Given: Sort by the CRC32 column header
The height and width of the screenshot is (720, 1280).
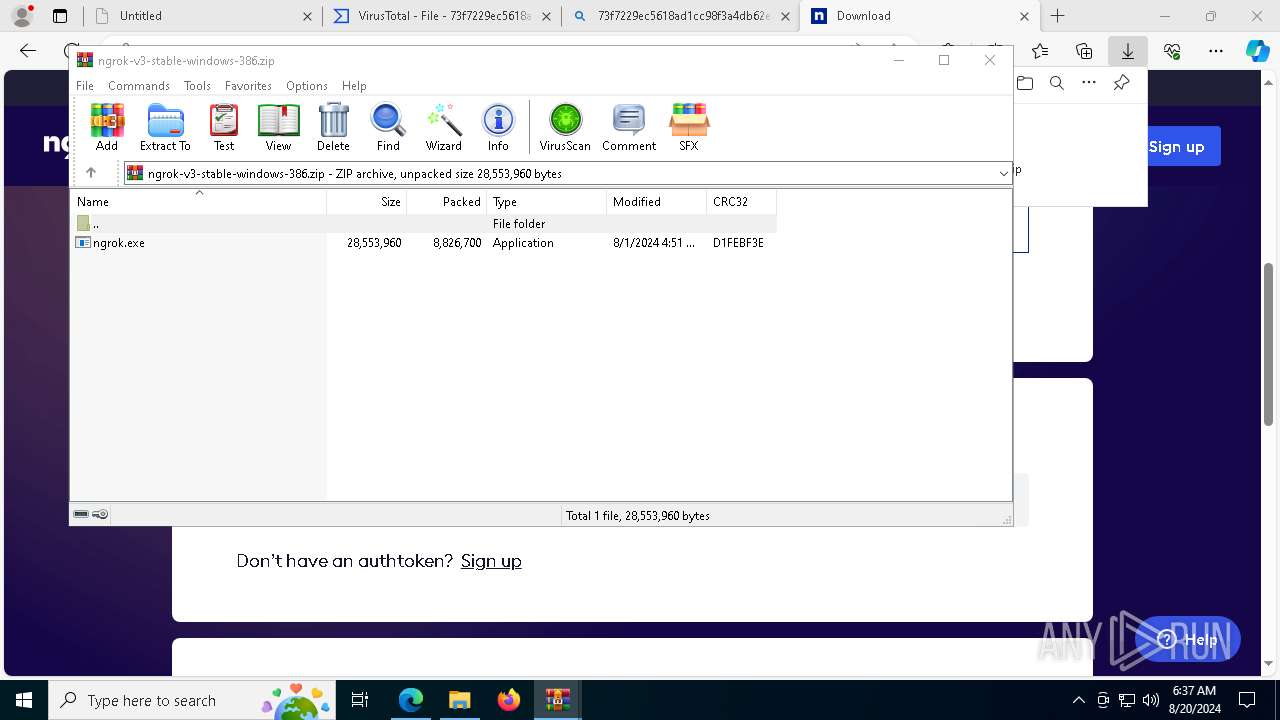Looking at the screenshot, I should coord(741,202).
